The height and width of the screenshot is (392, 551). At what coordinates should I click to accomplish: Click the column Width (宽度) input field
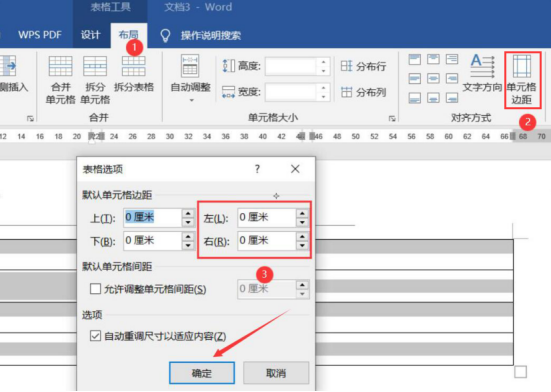pos(291,92)
